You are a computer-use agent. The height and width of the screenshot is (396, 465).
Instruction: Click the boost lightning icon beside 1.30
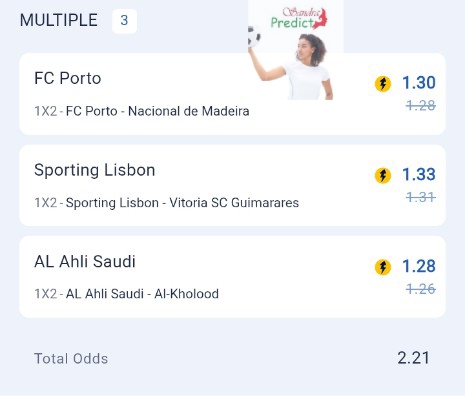[x=383, y=83]
